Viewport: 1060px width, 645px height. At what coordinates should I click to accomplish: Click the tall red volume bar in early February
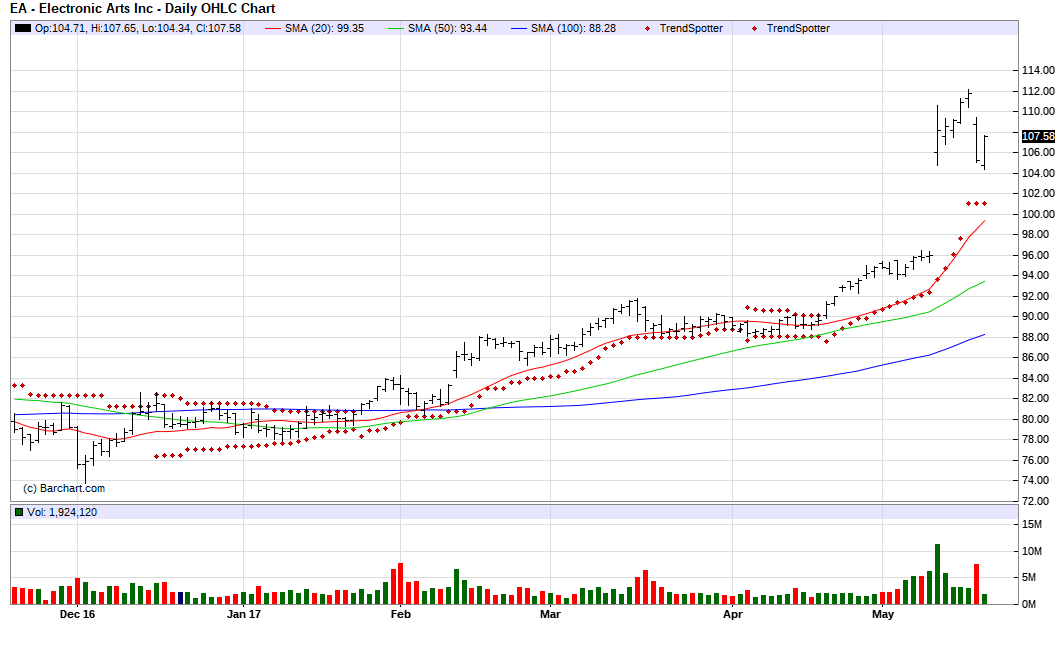click(x=401, y=583)
